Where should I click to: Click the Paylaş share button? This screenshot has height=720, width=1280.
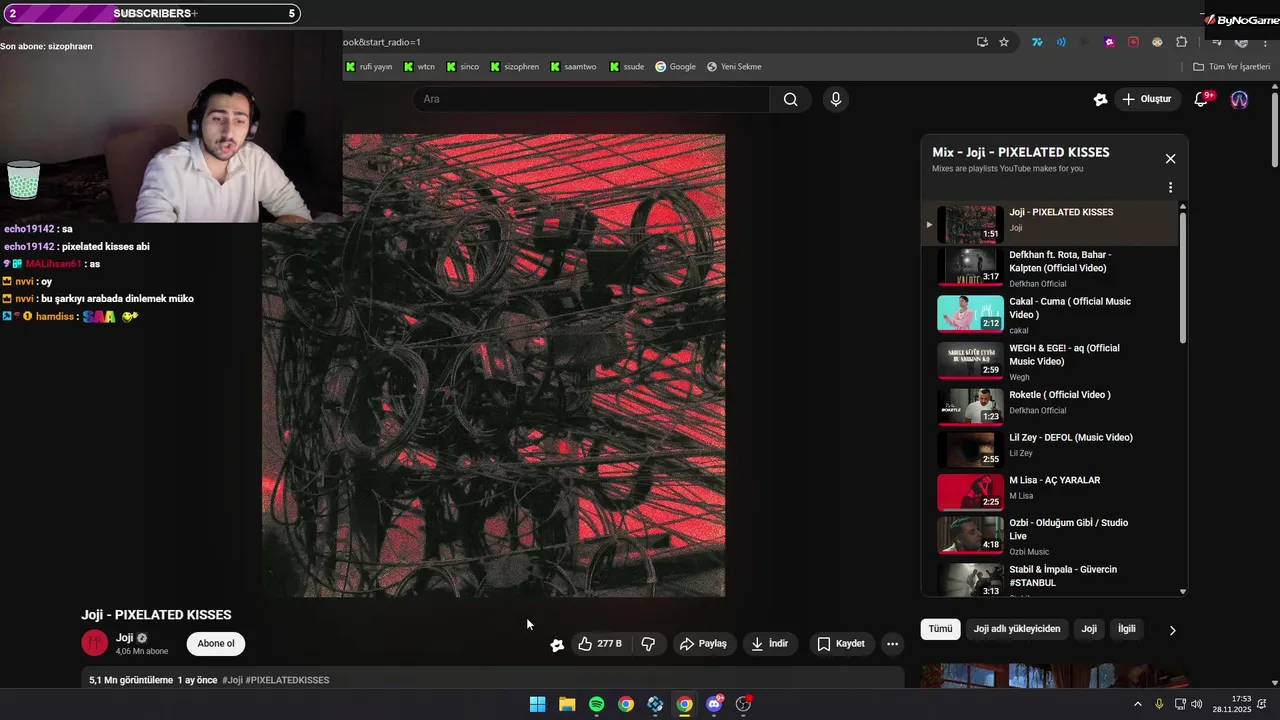pyautogui.click(x=703, y=644)
